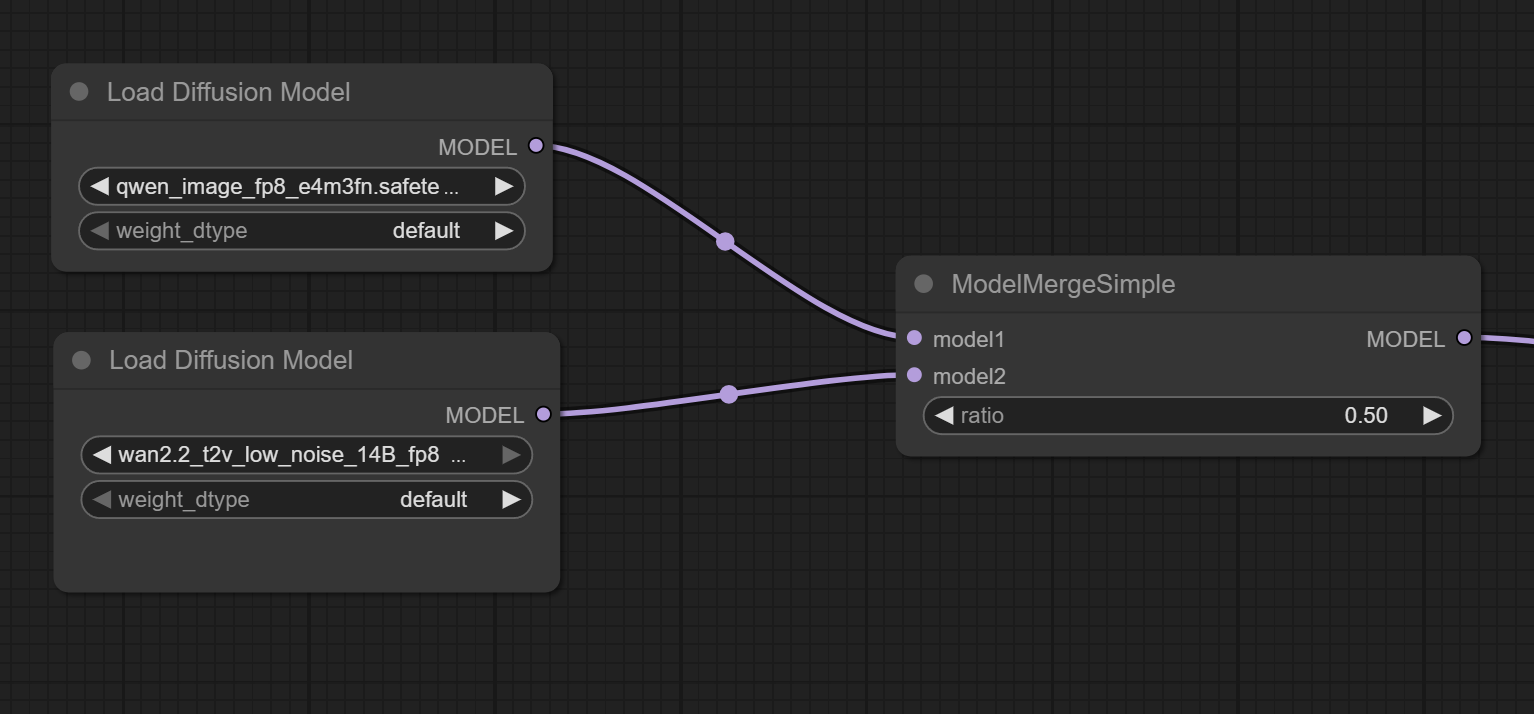Toggle the ModelMergeSimple node collapse dot
This screenshot has height=714, width=1534.
pyautogui.click(x=924, y=284)
